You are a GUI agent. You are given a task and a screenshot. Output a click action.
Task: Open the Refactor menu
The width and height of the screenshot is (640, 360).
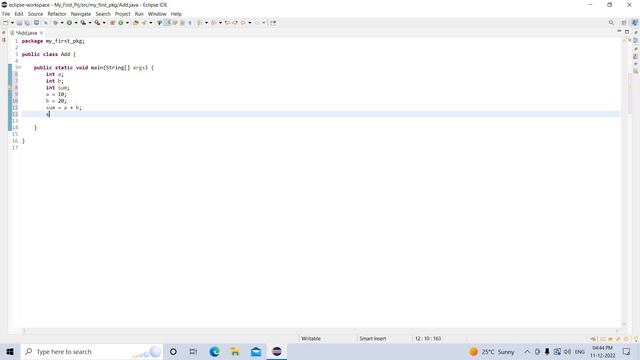57,14
